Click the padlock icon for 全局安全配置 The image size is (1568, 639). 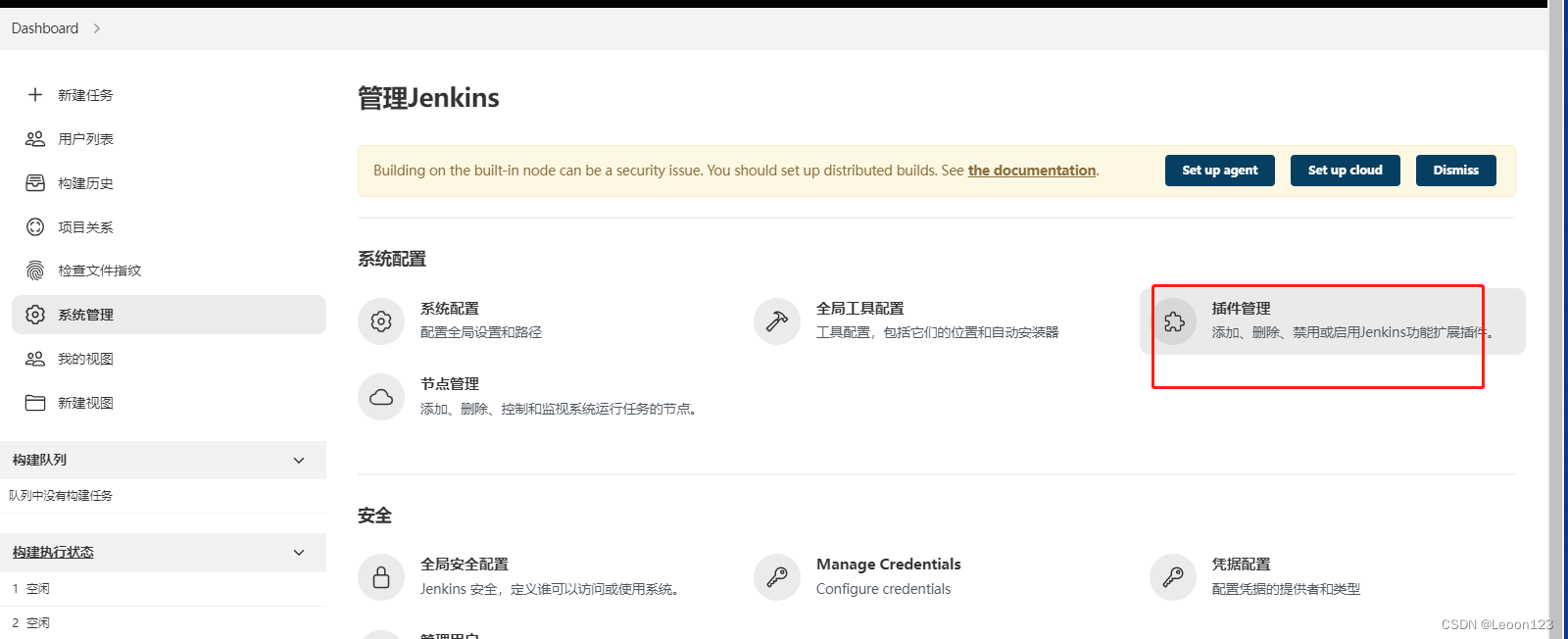pos(381,577)
